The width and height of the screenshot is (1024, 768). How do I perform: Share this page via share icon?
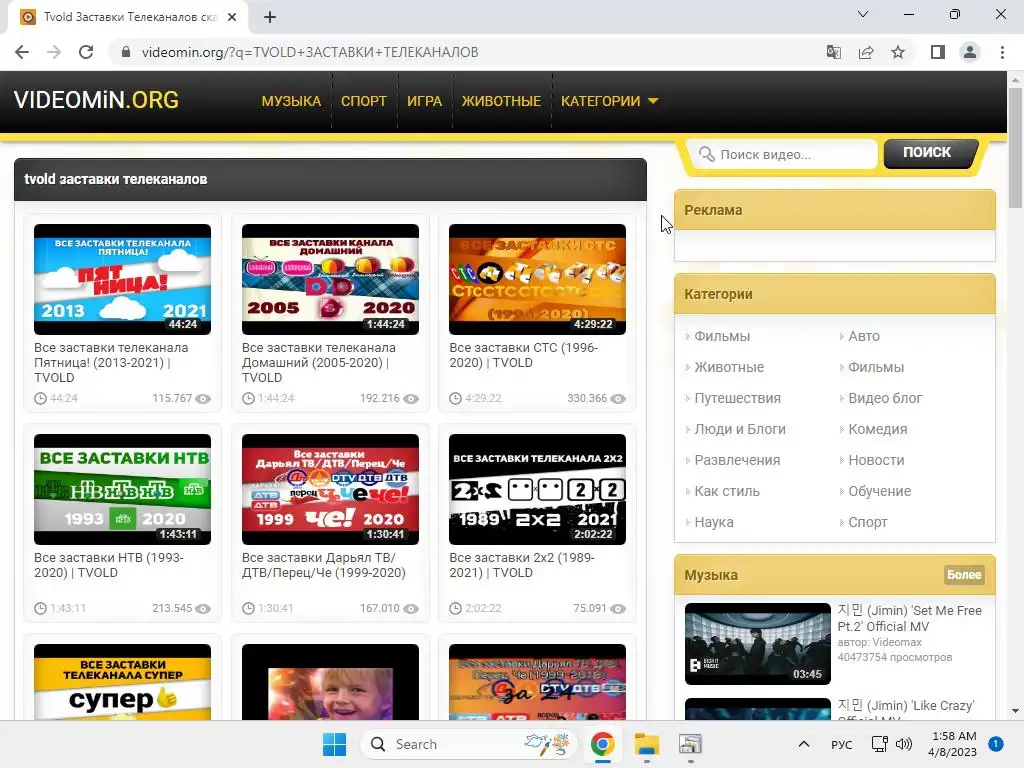tap(866, 52)
